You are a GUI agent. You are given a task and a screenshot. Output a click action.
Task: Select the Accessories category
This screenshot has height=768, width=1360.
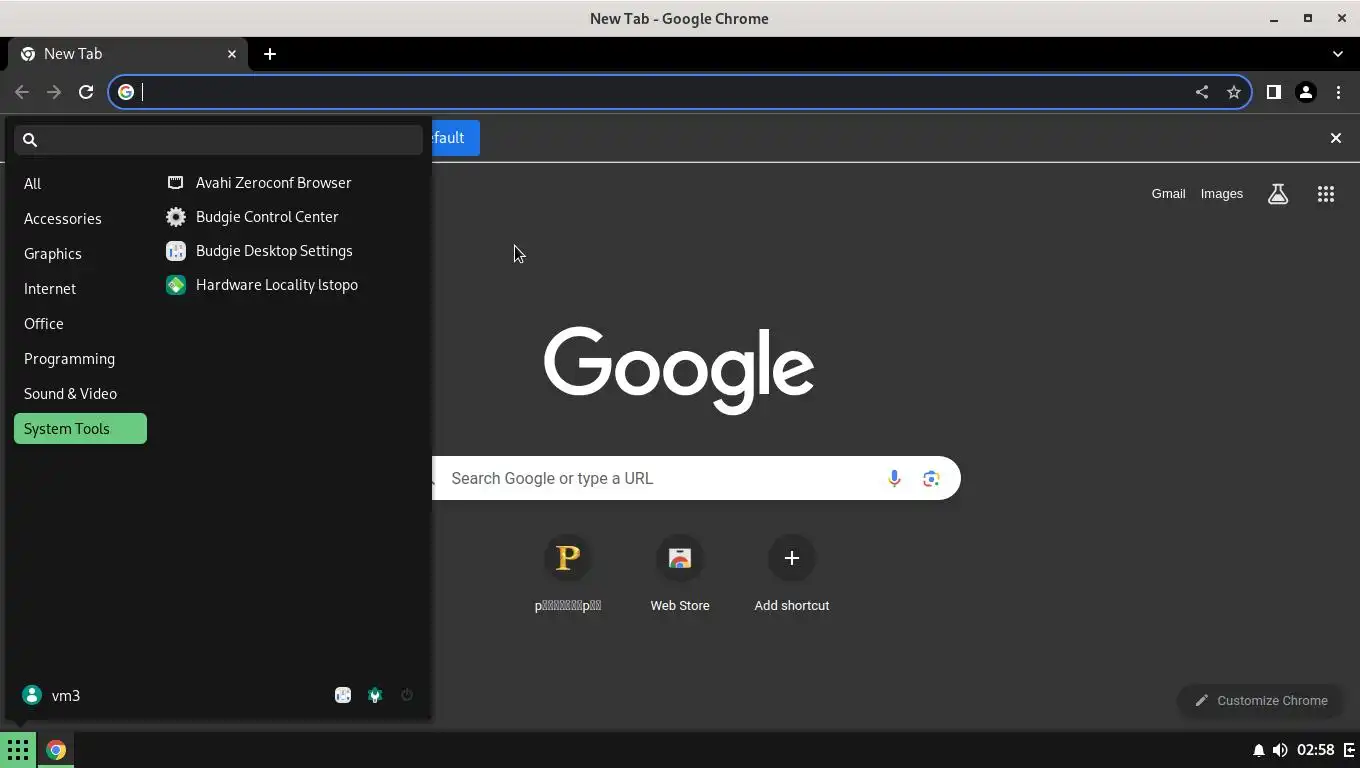[x=80, y=219]
